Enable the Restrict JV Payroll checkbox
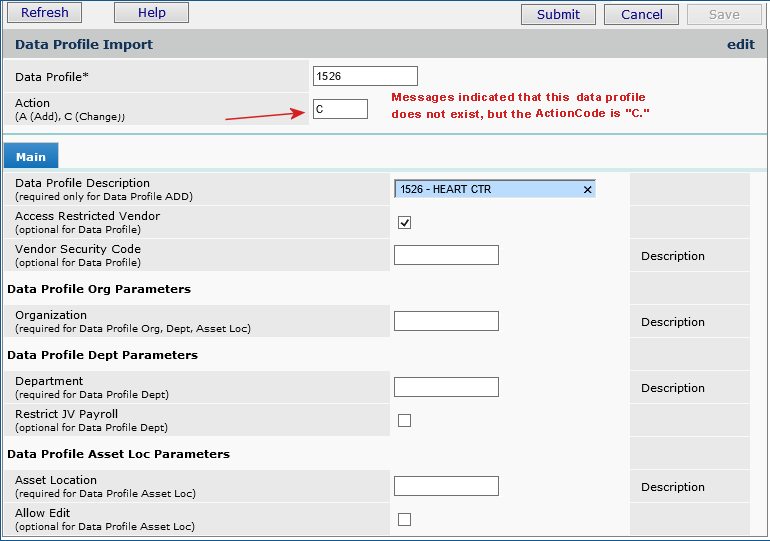This screenshot has width=770, height=541. [405, 420]
